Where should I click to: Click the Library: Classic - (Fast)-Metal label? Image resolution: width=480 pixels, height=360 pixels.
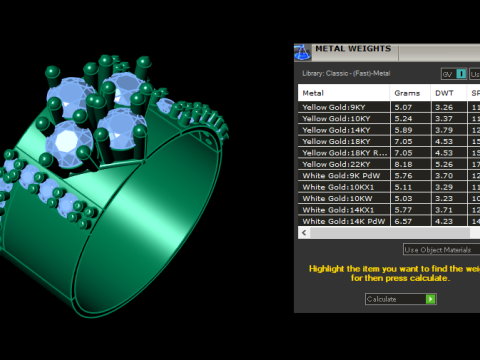[346, 73]
